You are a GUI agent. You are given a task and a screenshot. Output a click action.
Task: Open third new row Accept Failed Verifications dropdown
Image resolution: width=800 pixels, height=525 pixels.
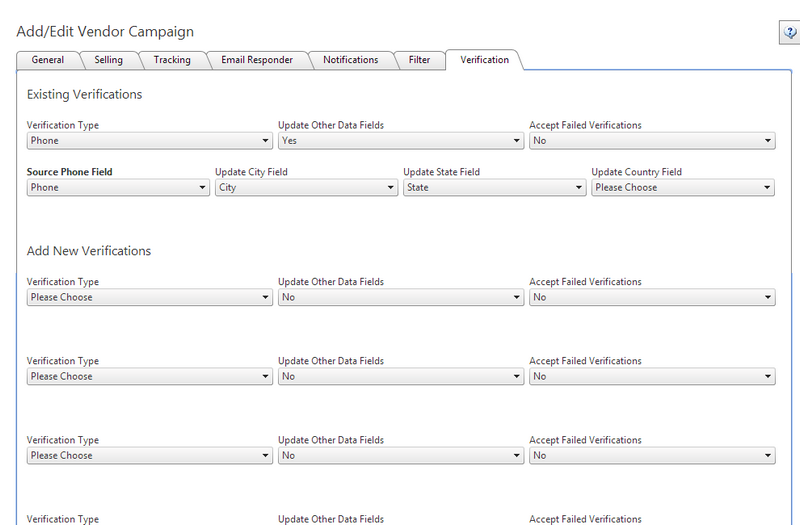(x=652, y=456)
